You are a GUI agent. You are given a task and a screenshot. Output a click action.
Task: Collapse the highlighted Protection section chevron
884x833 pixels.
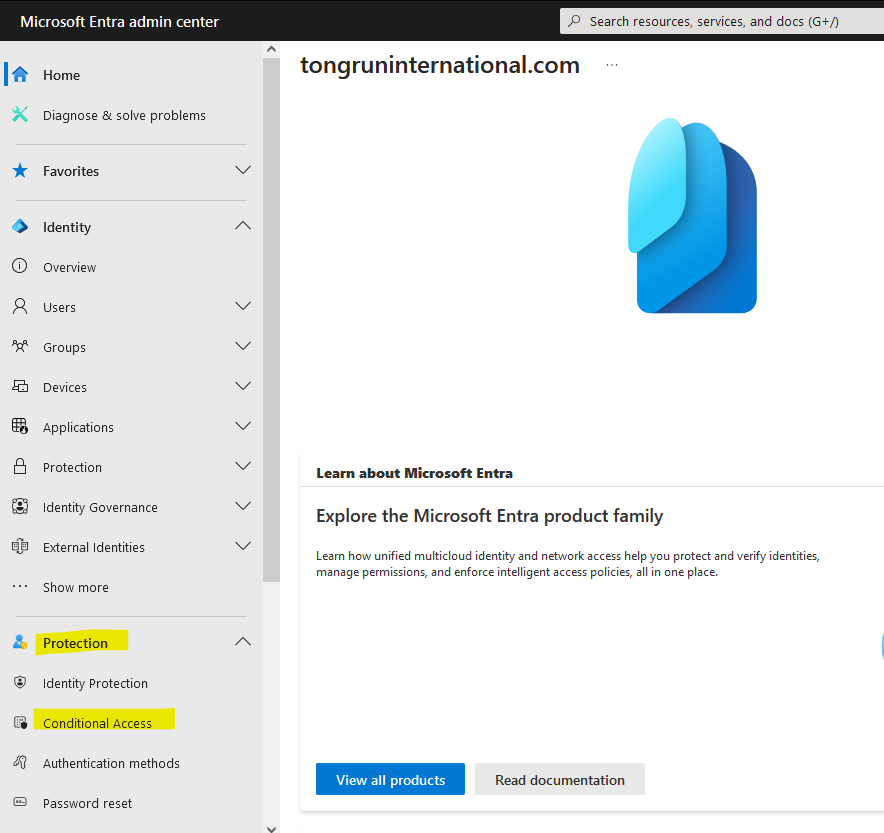tap(243, 642)
